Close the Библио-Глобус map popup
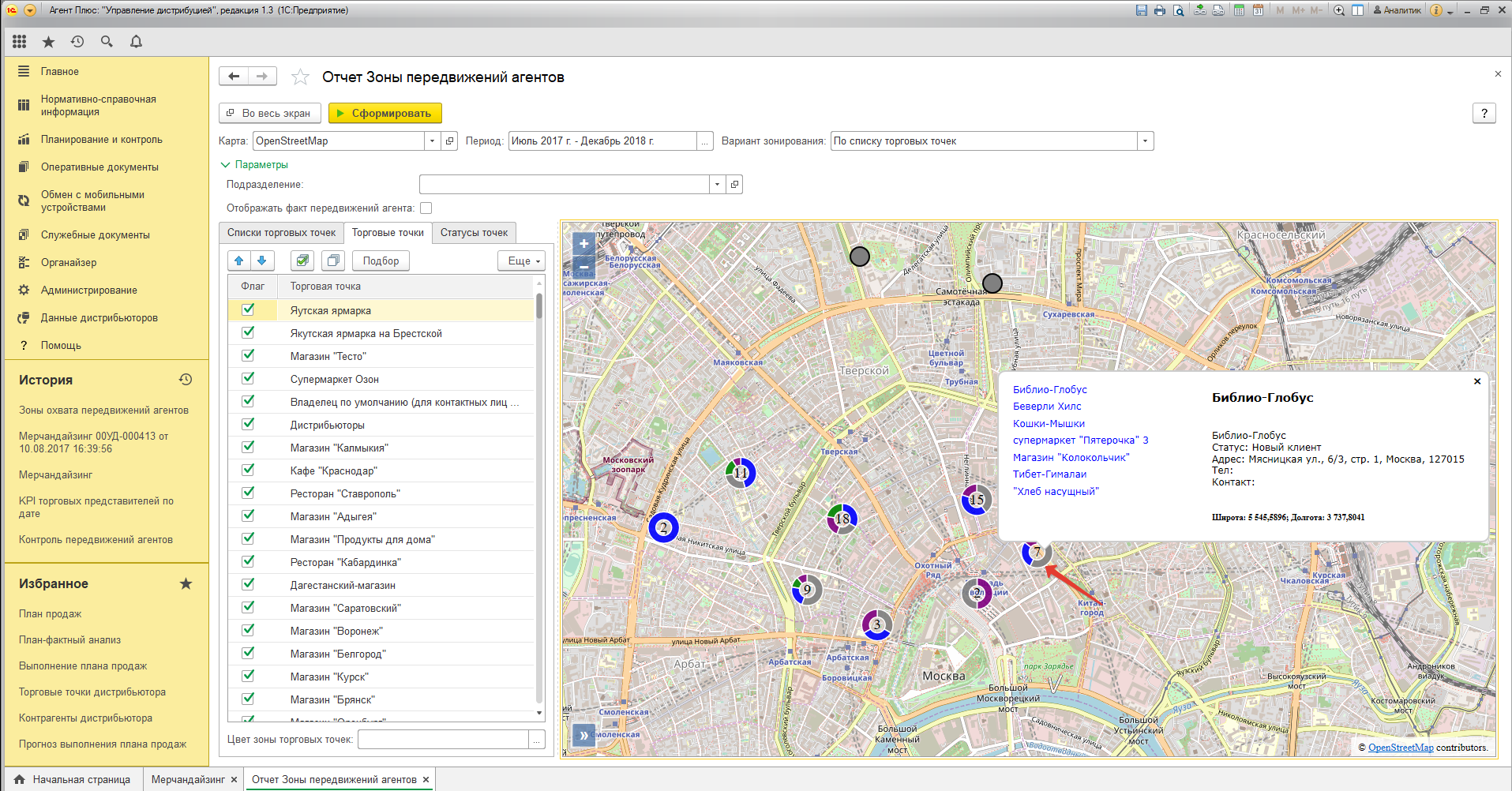 [1477, 381]
